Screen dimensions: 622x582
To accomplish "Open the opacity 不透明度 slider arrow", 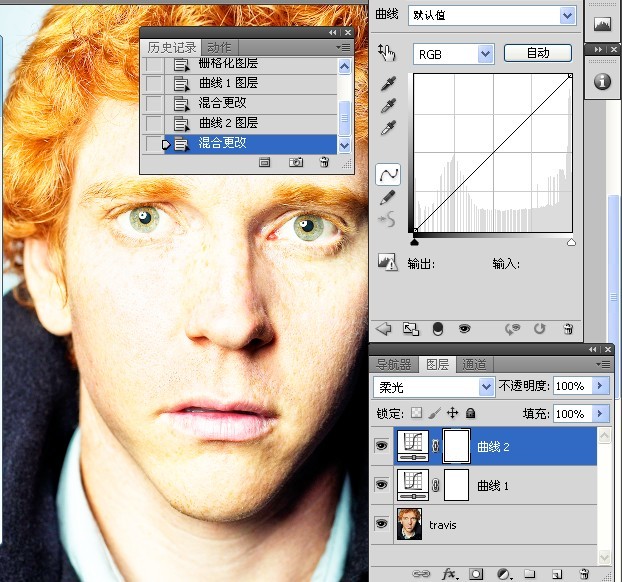I will (x=600, y=385).
